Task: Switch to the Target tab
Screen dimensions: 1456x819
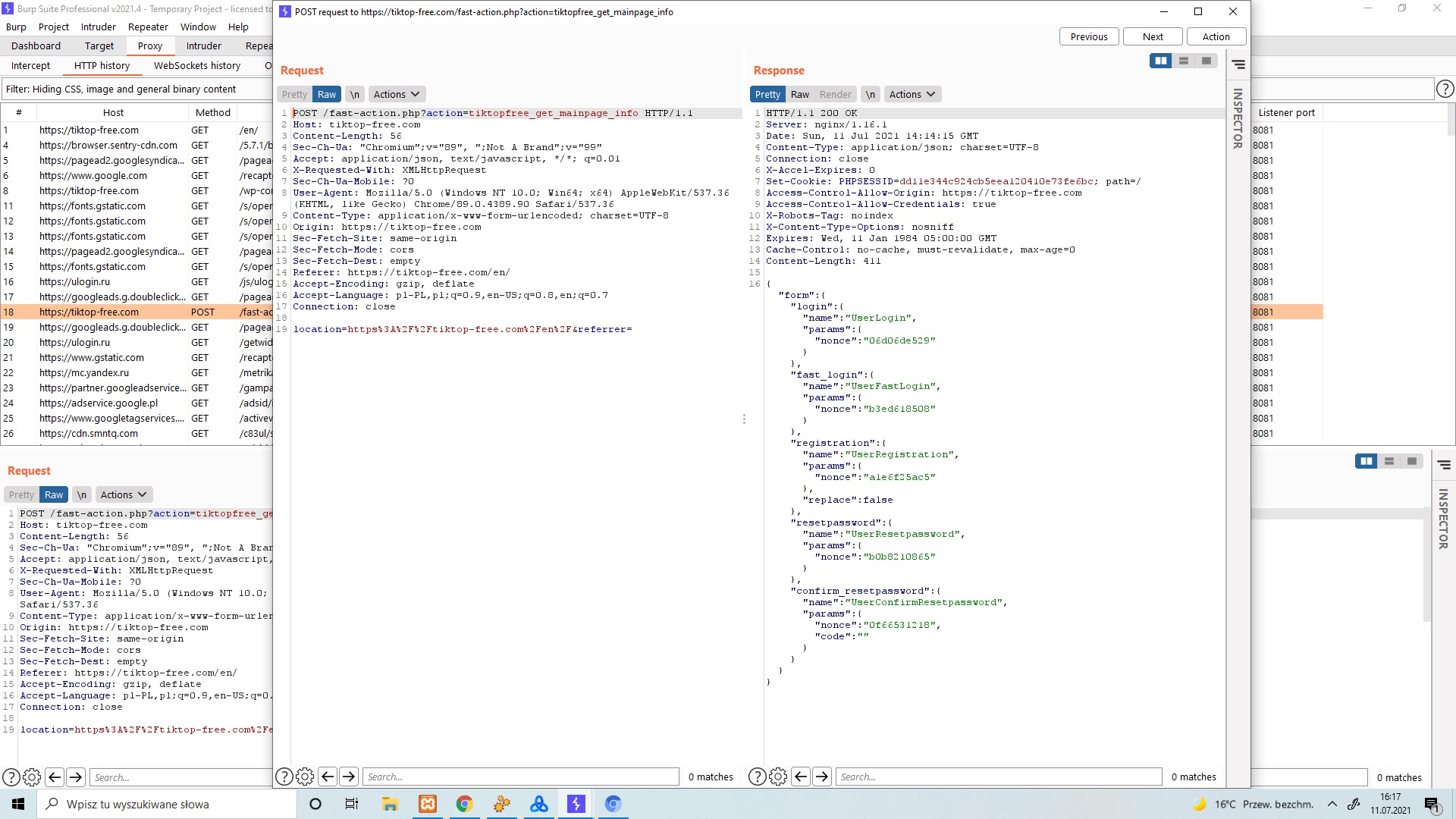Action: (x=99, y=45)
